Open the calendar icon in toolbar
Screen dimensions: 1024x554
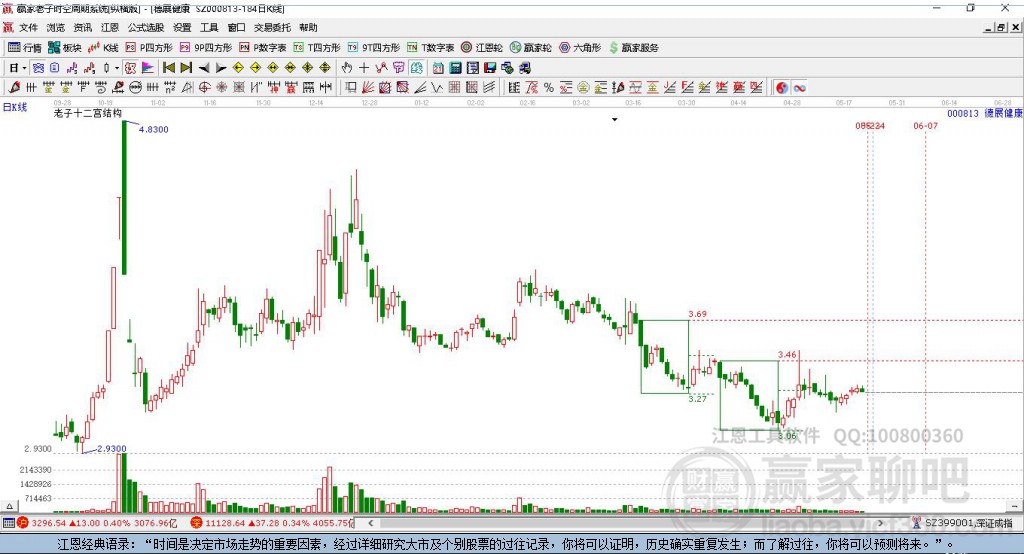click(x=438, y=68)
